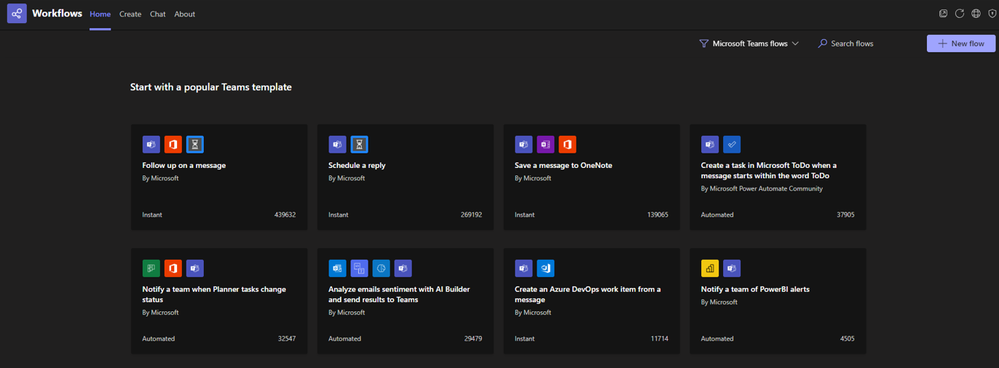Click the Workflows app logo icon
Image resolution: width=999 pixels, height=368 pixels.
point(17,13)
